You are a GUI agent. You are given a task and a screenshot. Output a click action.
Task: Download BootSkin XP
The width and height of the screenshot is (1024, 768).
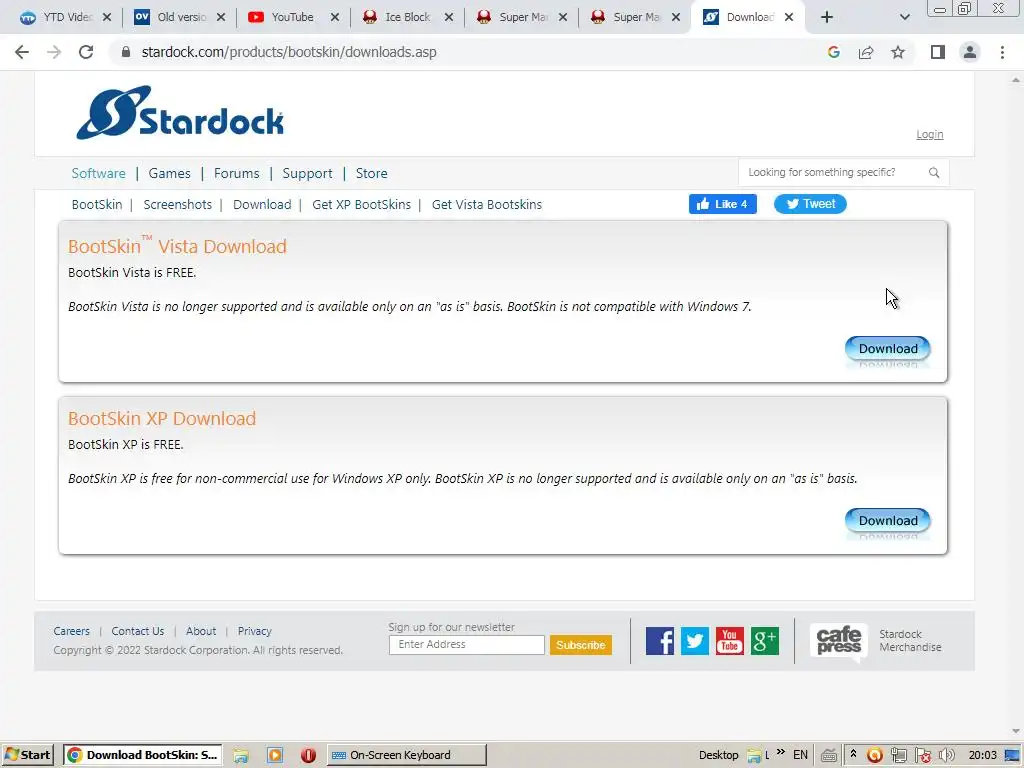(x=888, y=520)
